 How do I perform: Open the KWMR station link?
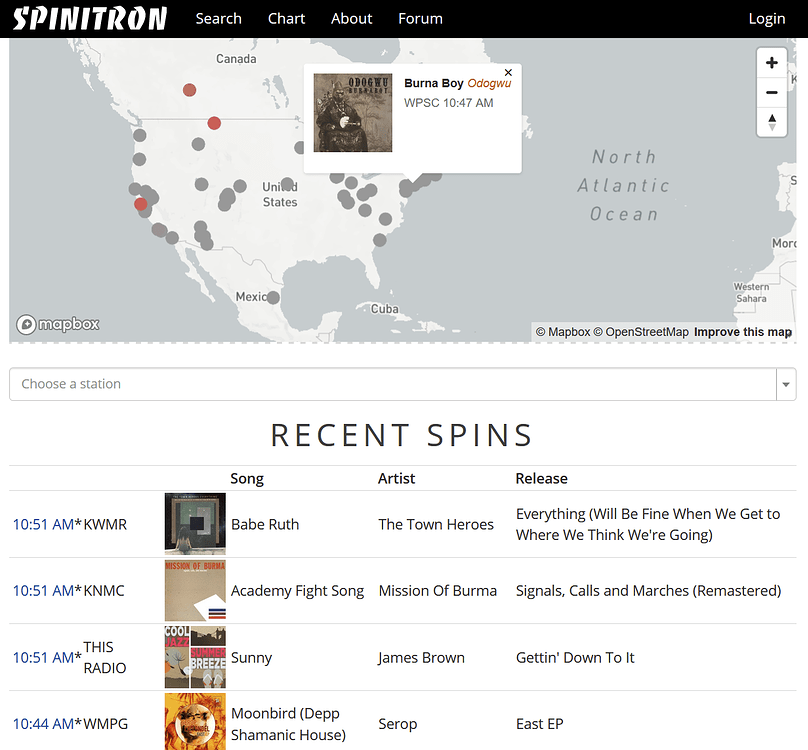pos(106,524)
